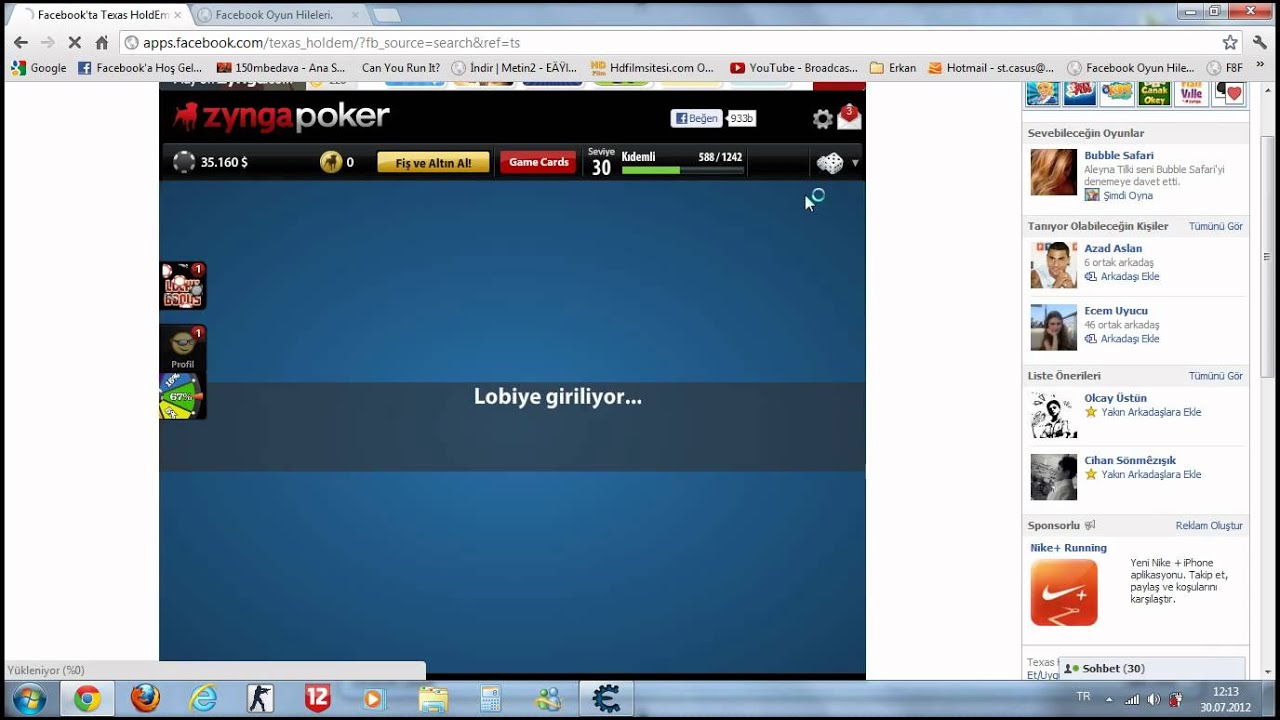The image size is (1280, 720).
Task: Show hidden tray icons arrow
Action: [x=1109, y=699]
